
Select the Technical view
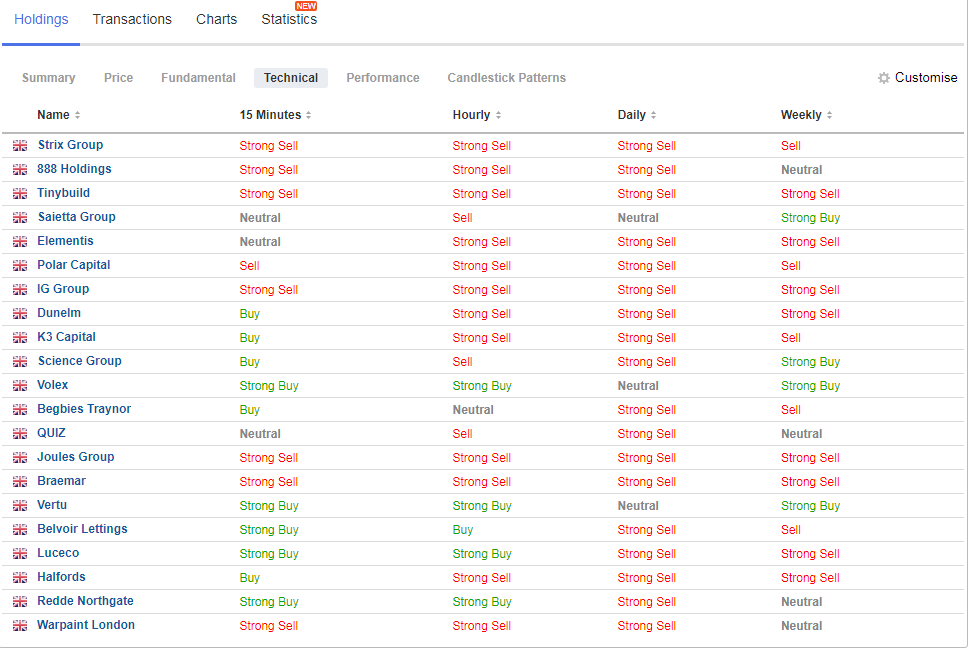click(291, 78)
